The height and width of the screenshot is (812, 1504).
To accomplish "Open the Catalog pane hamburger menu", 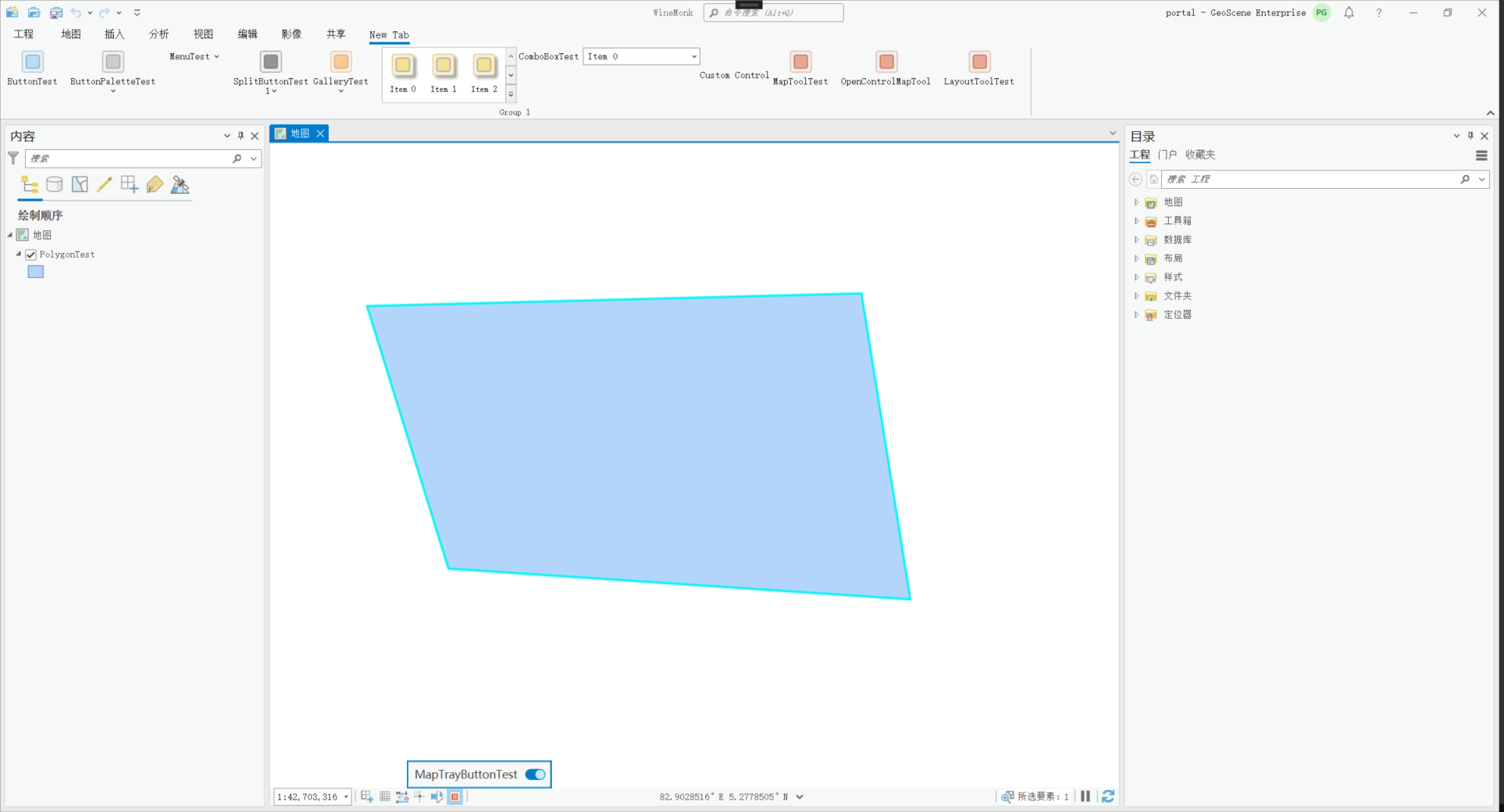I will click(1481, 155).
